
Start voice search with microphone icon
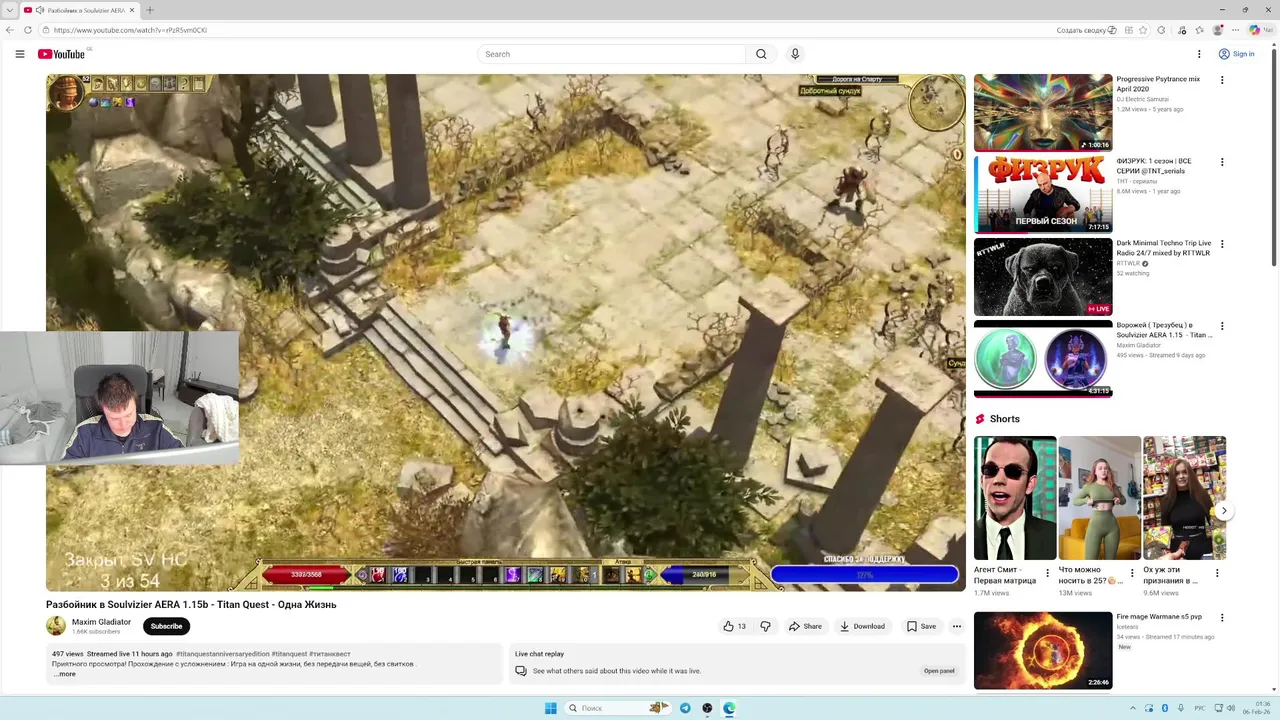(x=795, y=54)
